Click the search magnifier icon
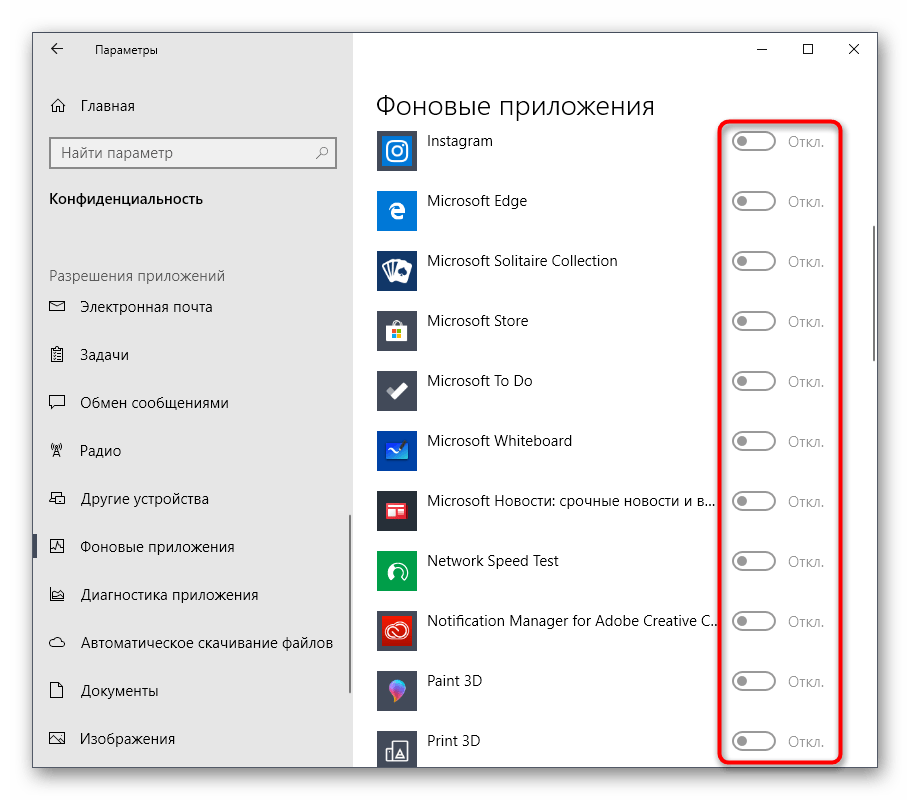 click(x=322, y=153)
